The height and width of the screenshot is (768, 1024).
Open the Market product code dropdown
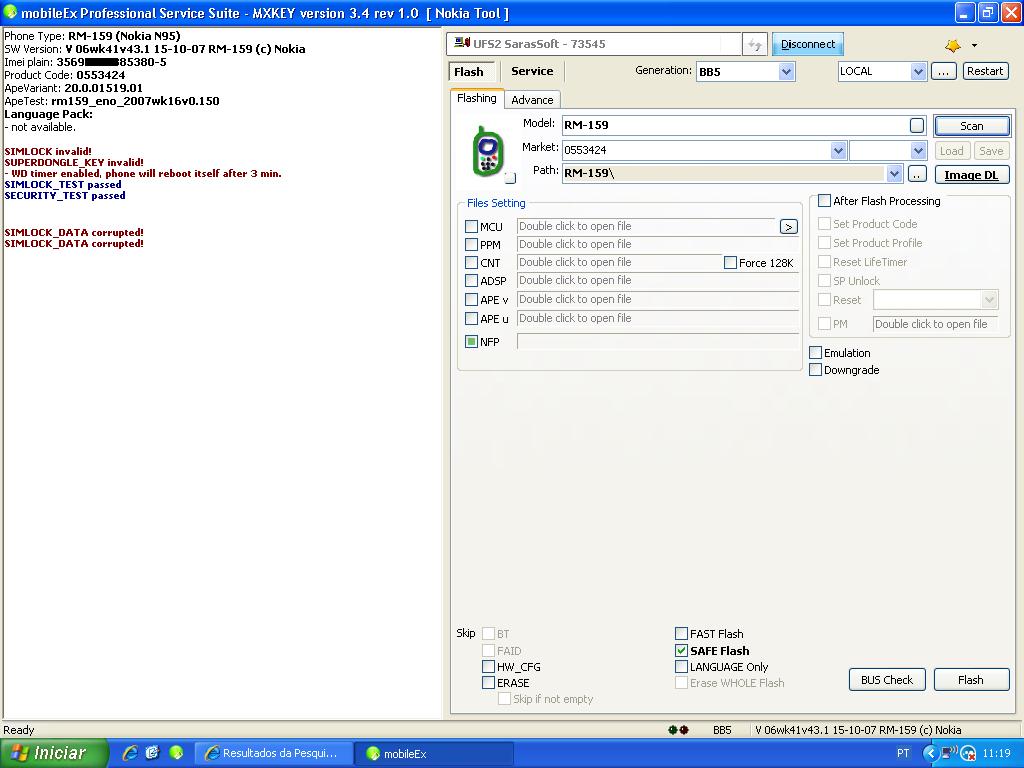click(838, 150)
